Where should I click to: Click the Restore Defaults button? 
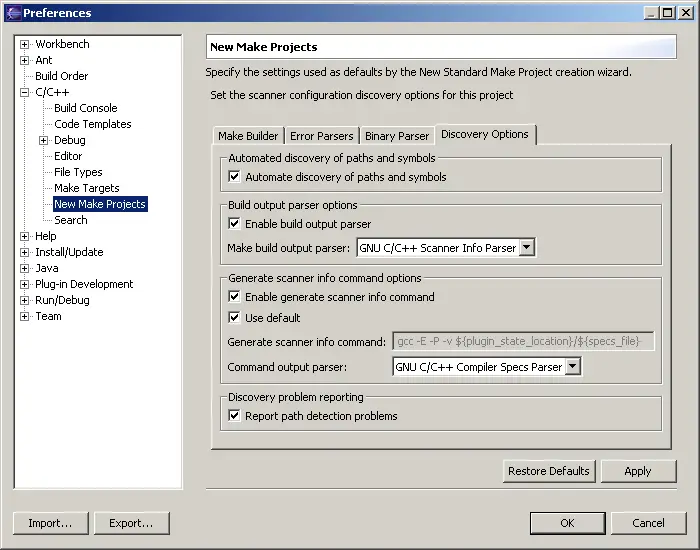pos(549,471)
